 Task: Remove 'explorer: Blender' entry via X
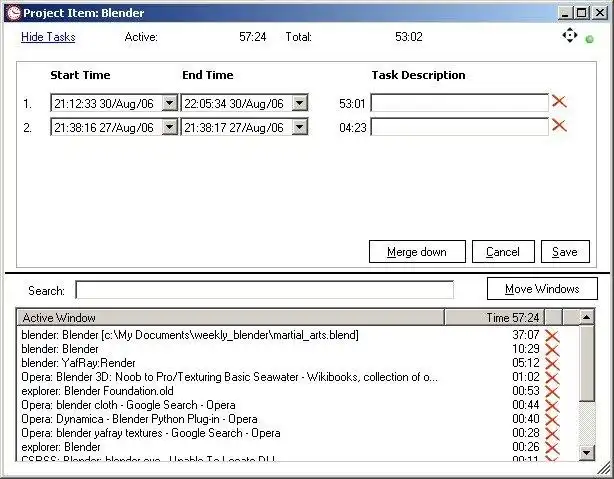pyautogui.click(x=552, y=448)
